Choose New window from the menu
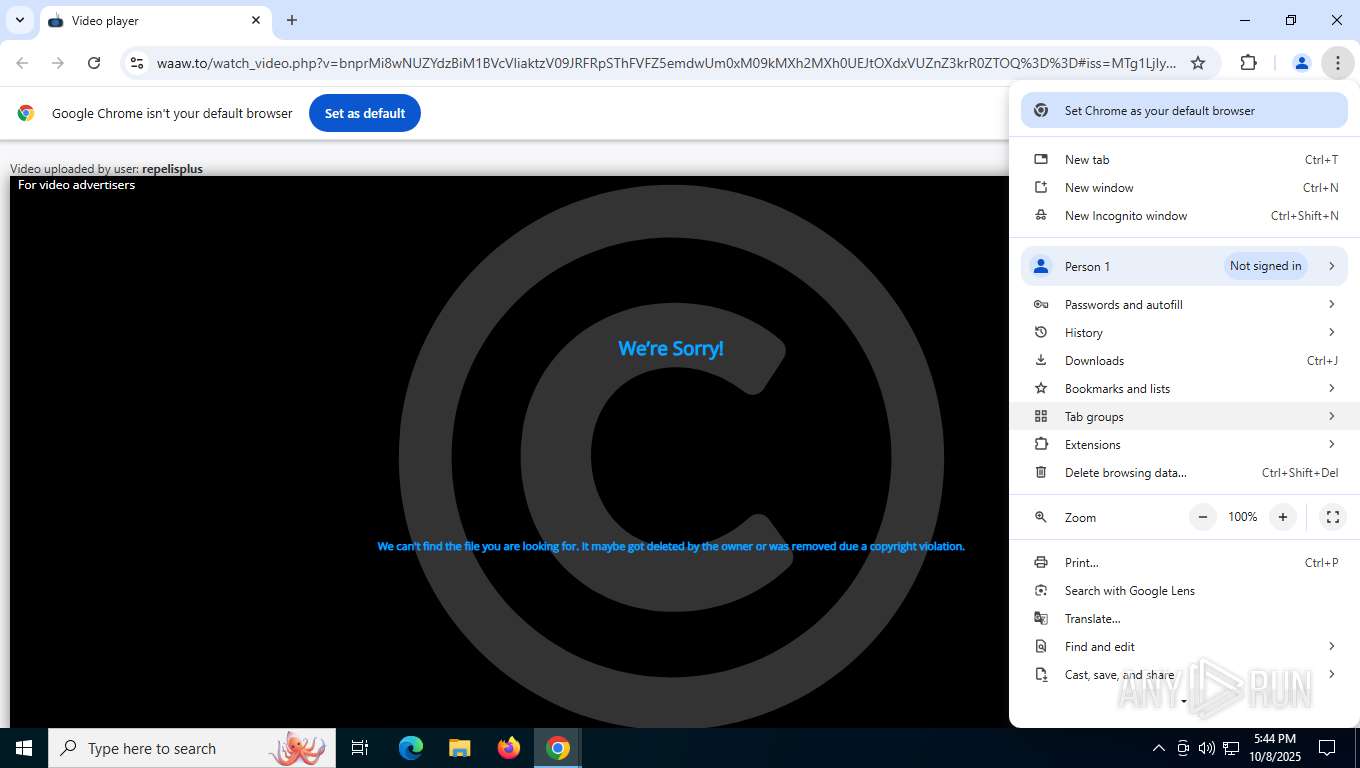Viewport: 1360px width, 768px height. tap(1184, 188)
